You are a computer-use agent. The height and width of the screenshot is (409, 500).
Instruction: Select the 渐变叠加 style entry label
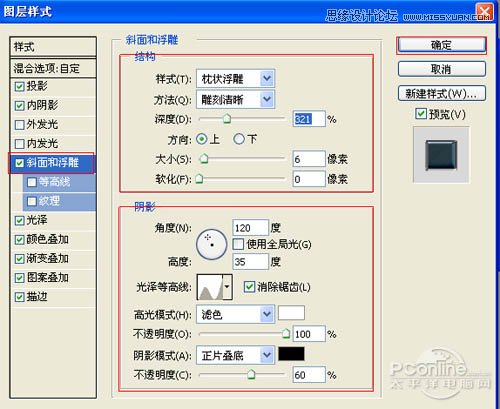(48, 258)
